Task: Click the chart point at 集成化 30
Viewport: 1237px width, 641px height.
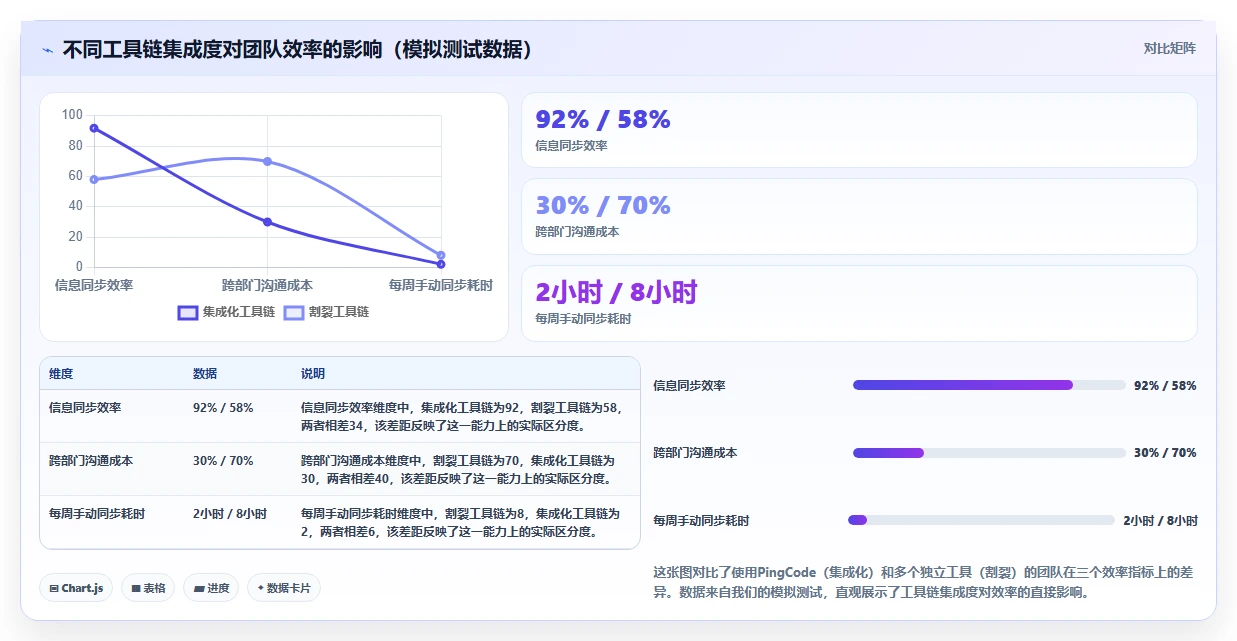Action: click(267, 222)
